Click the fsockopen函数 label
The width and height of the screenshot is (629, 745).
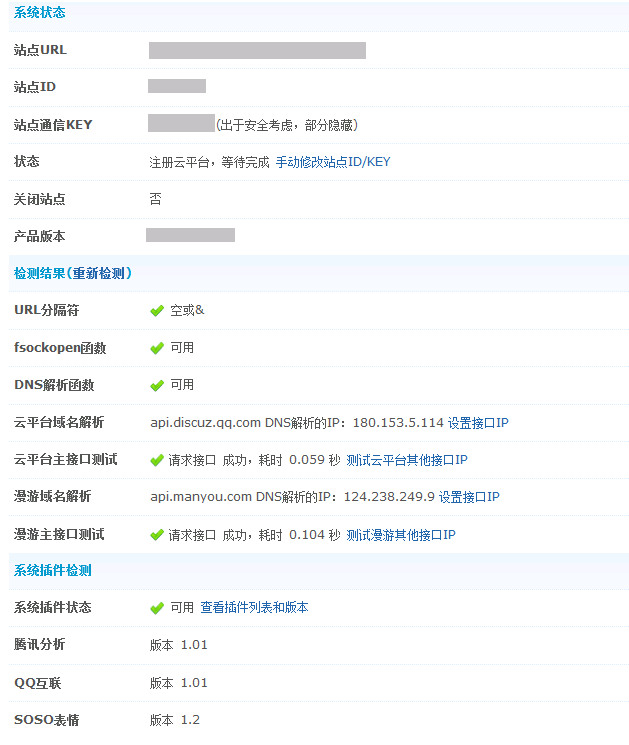point(60,348)
